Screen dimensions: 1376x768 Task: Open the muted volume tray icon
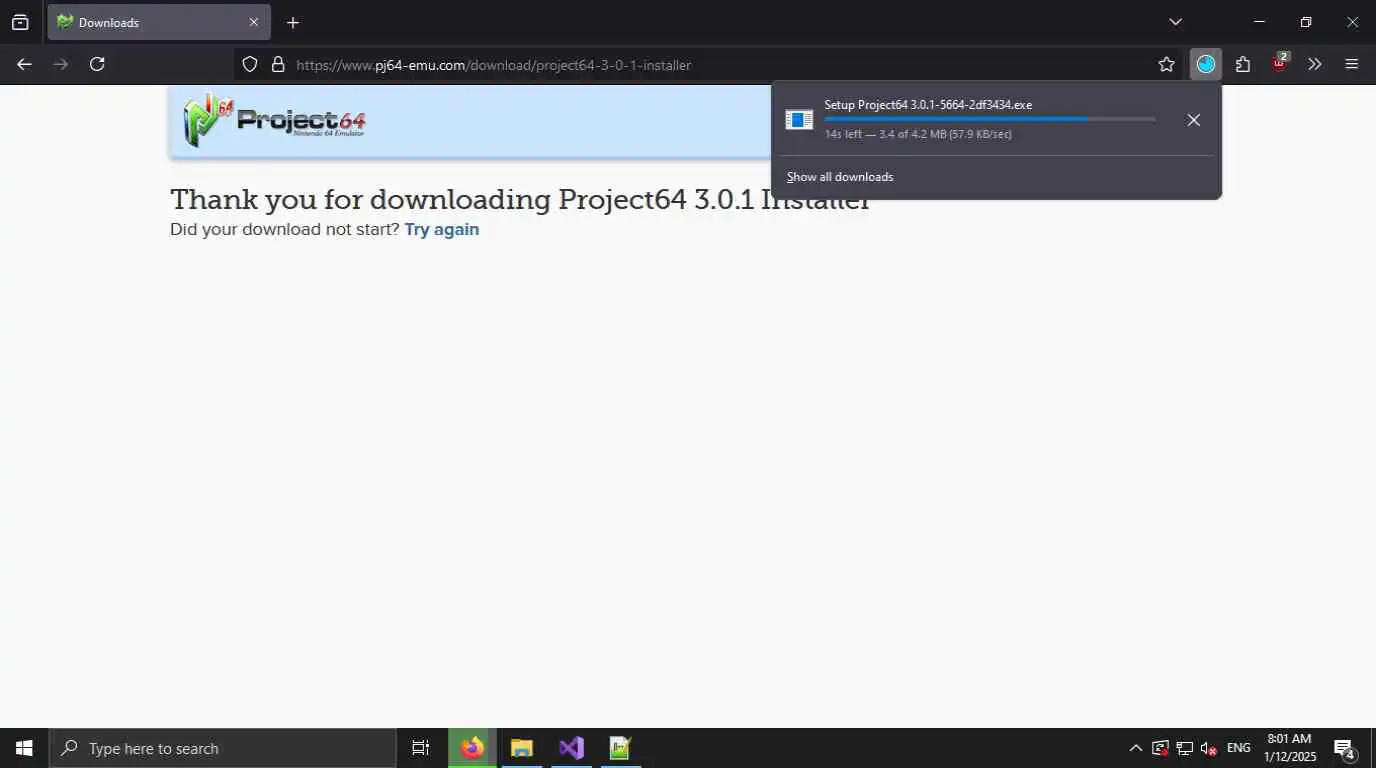point(1208,748)
